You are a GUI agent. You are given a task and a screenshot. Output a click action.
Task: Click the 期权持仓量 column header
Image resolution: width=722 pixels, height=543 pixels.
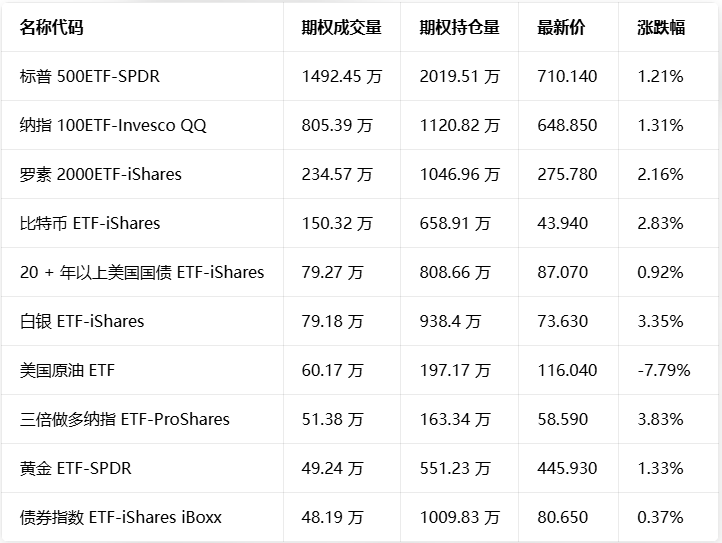click(459, 28)
